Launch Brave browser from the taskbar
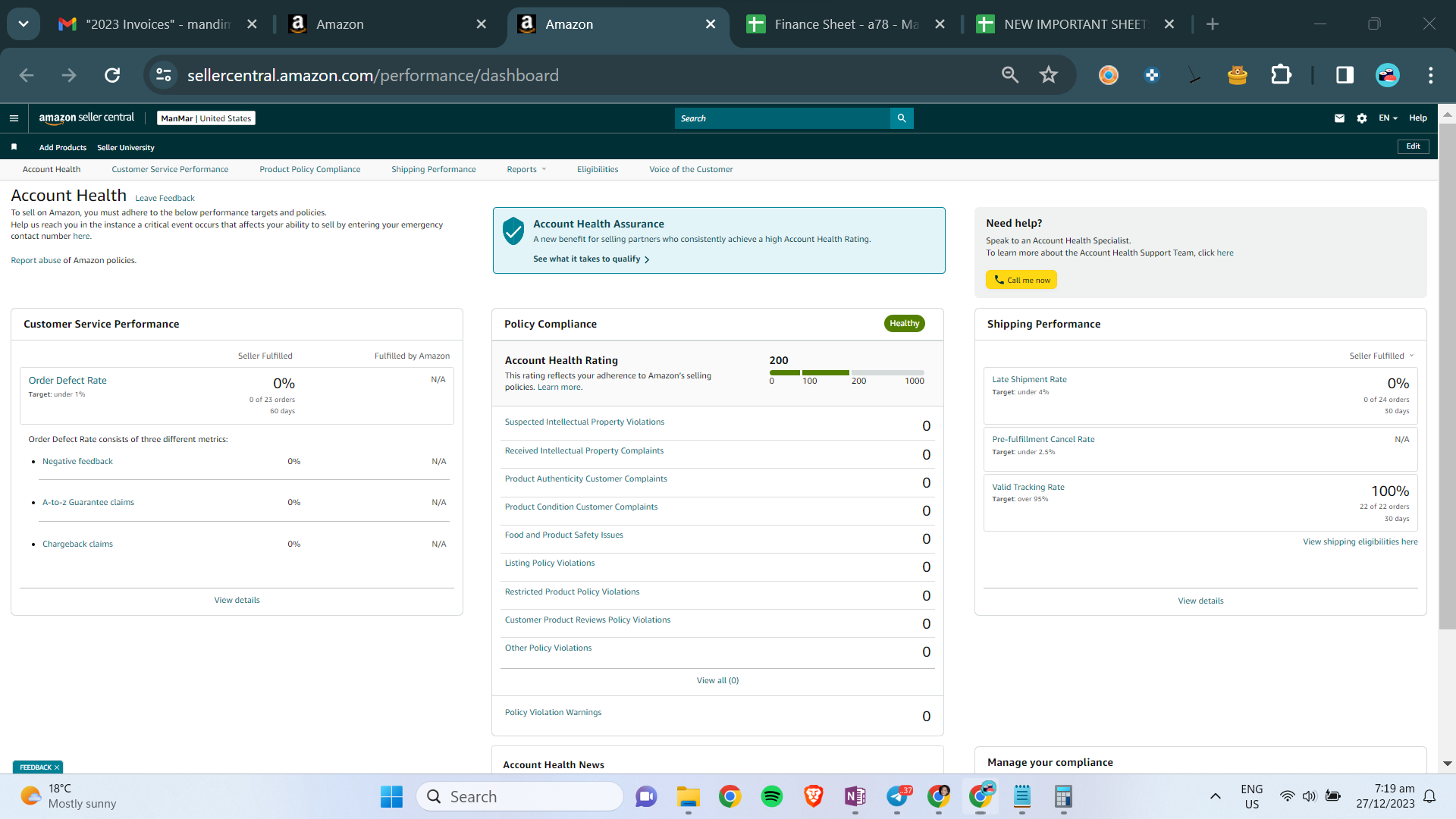This screenshot has height=819, width=1456. tap(814, 796)
